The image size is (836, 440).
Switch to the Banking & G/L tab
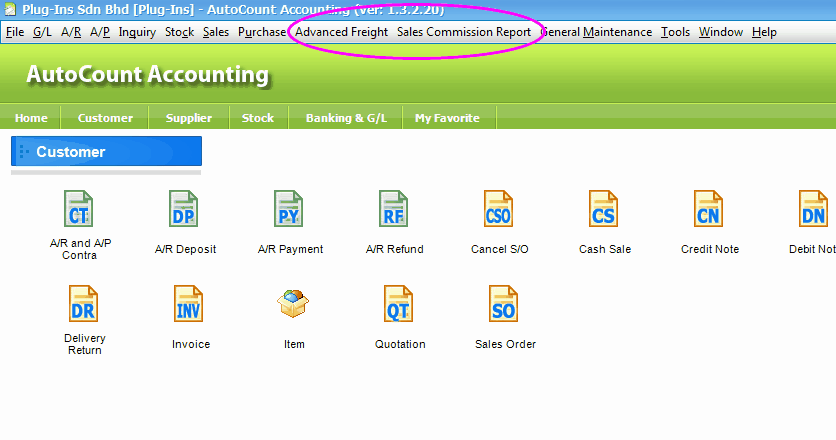tap(346, 118)
